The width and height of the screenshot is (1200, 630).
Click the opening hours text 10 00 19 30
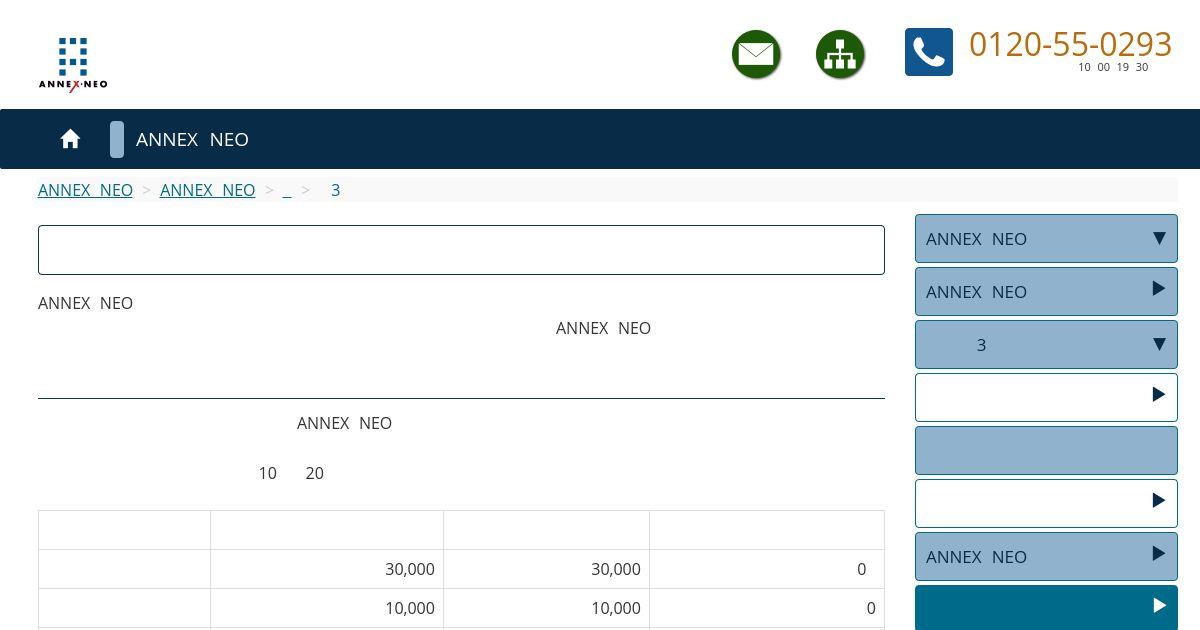(1113, 67)
